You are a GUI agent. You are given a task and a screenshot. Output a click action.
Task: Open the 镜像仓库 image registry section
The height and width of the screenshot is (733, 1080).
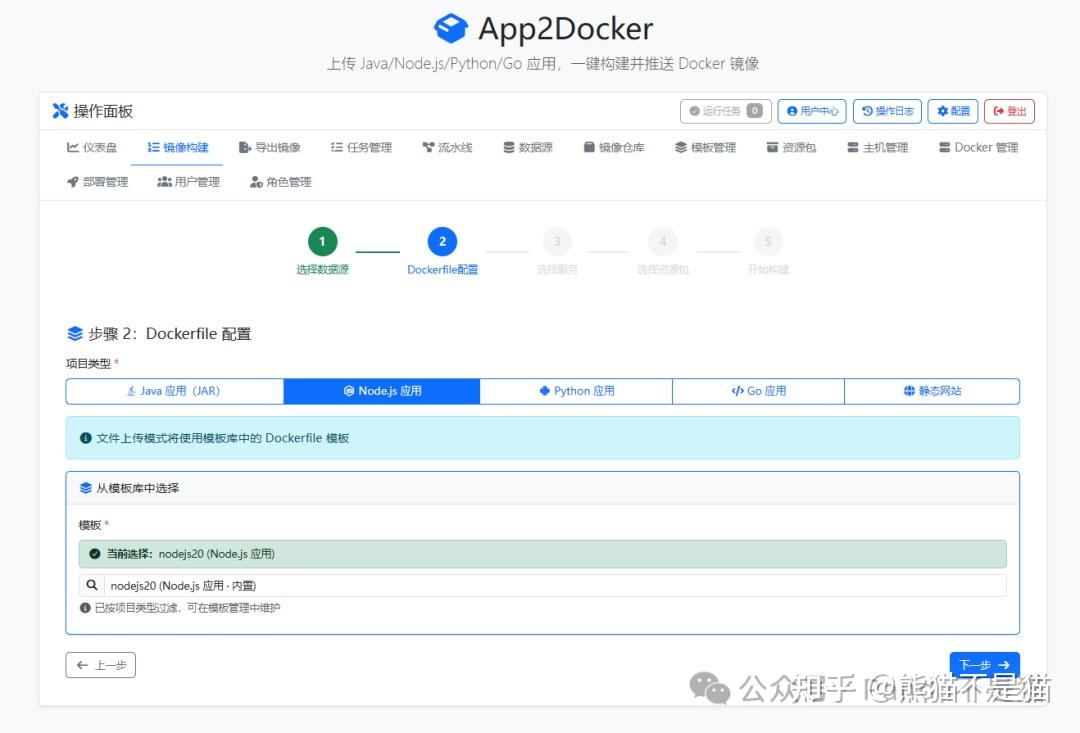coord(614,147)
